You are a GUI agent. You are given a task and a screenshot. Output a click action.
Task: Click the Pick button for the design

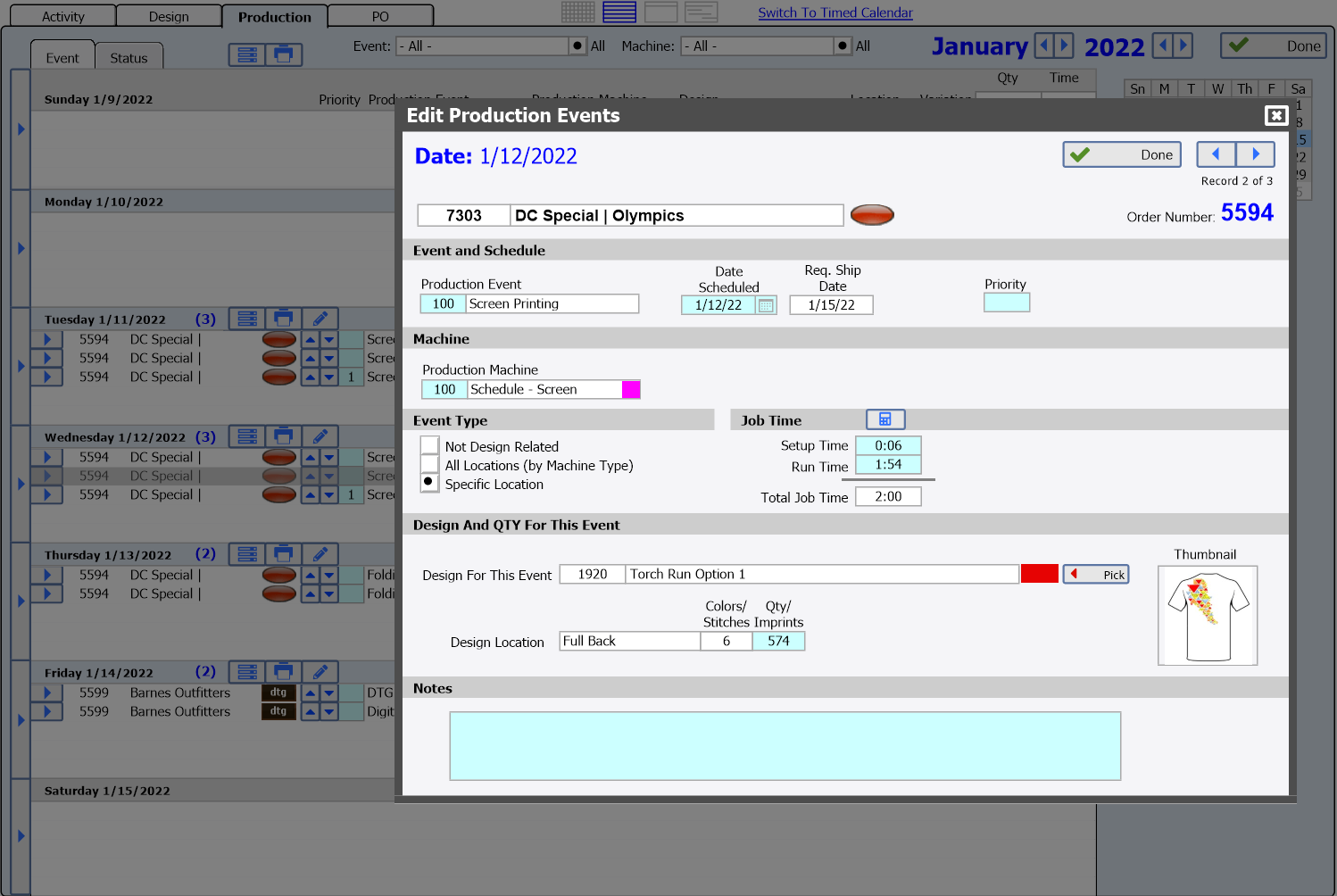click(x=1095, y=574)
